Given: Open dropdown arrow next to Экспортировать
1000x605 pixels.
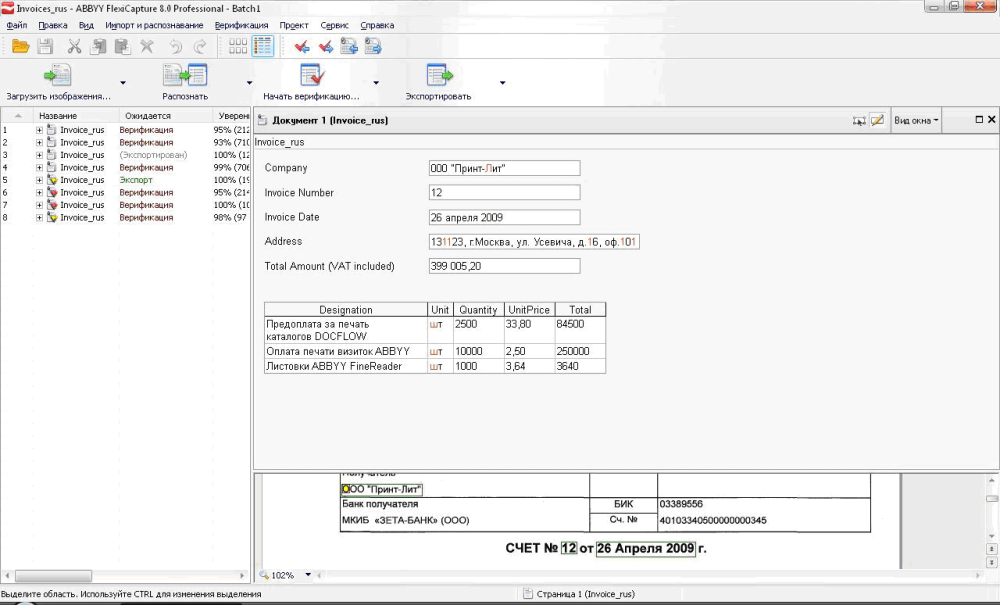Looking at the screenshot, I should pos(503,83).
